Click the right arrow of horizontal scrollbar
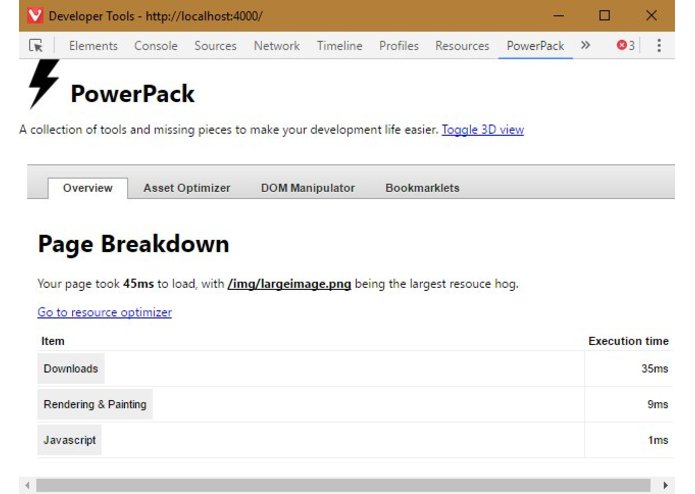This screenshot has width=695, height=494. (665, 485)
